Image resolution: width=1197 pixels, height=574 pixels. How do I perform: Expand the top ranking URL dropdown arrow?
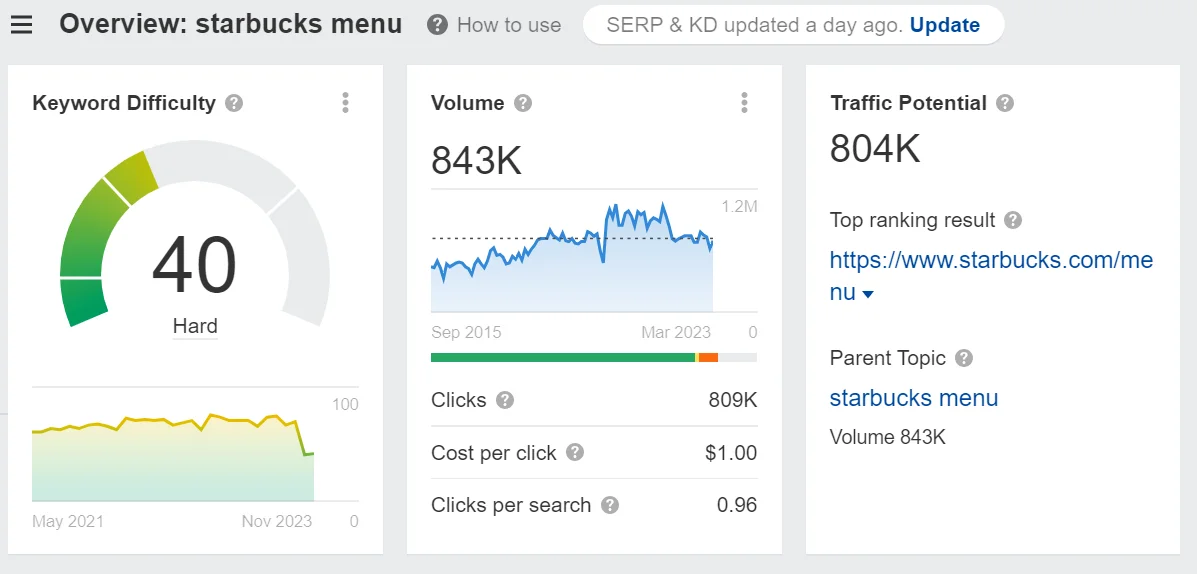point(867,294)
